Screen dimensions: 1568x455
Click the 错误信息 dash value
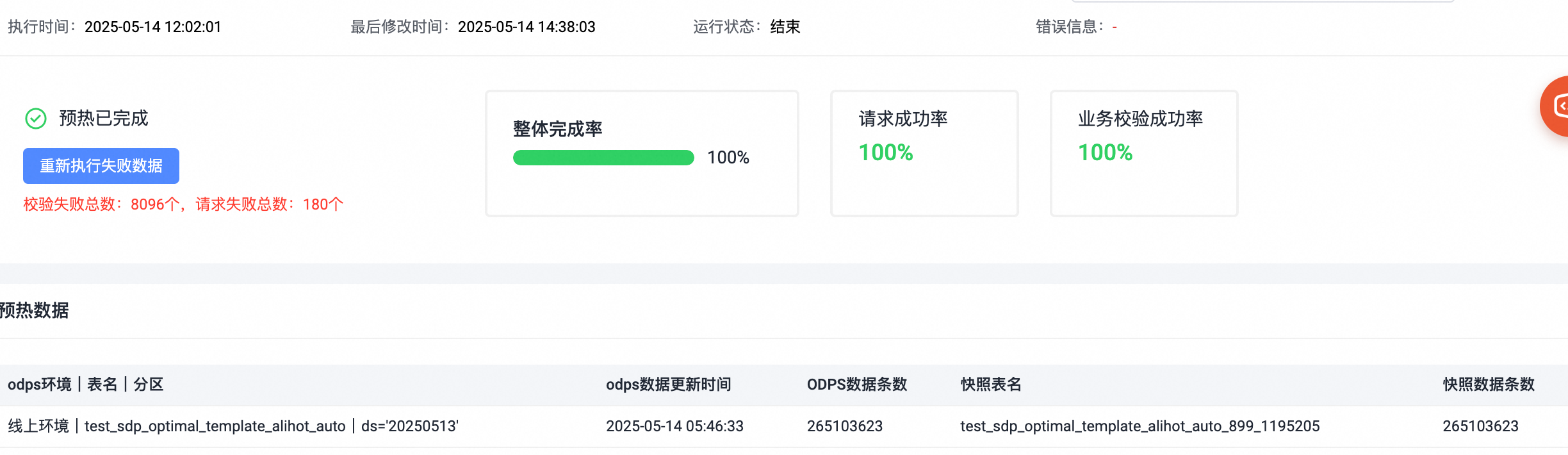(x=1115, y=27)
